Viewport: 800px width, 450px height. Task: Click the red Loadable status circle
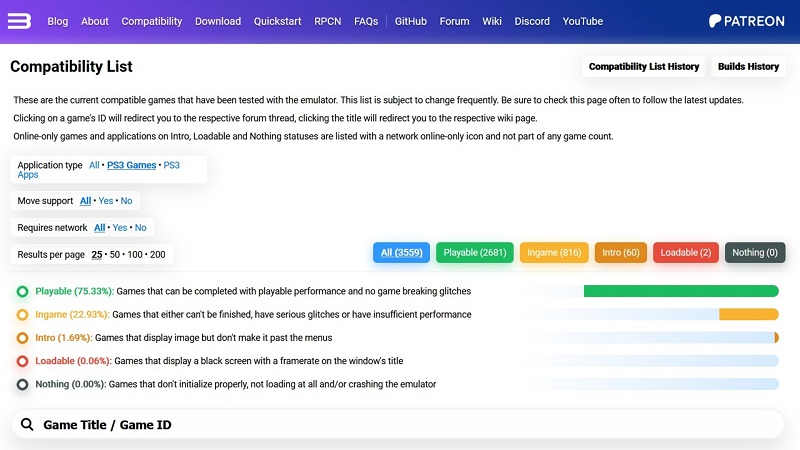tap(22, 361)
